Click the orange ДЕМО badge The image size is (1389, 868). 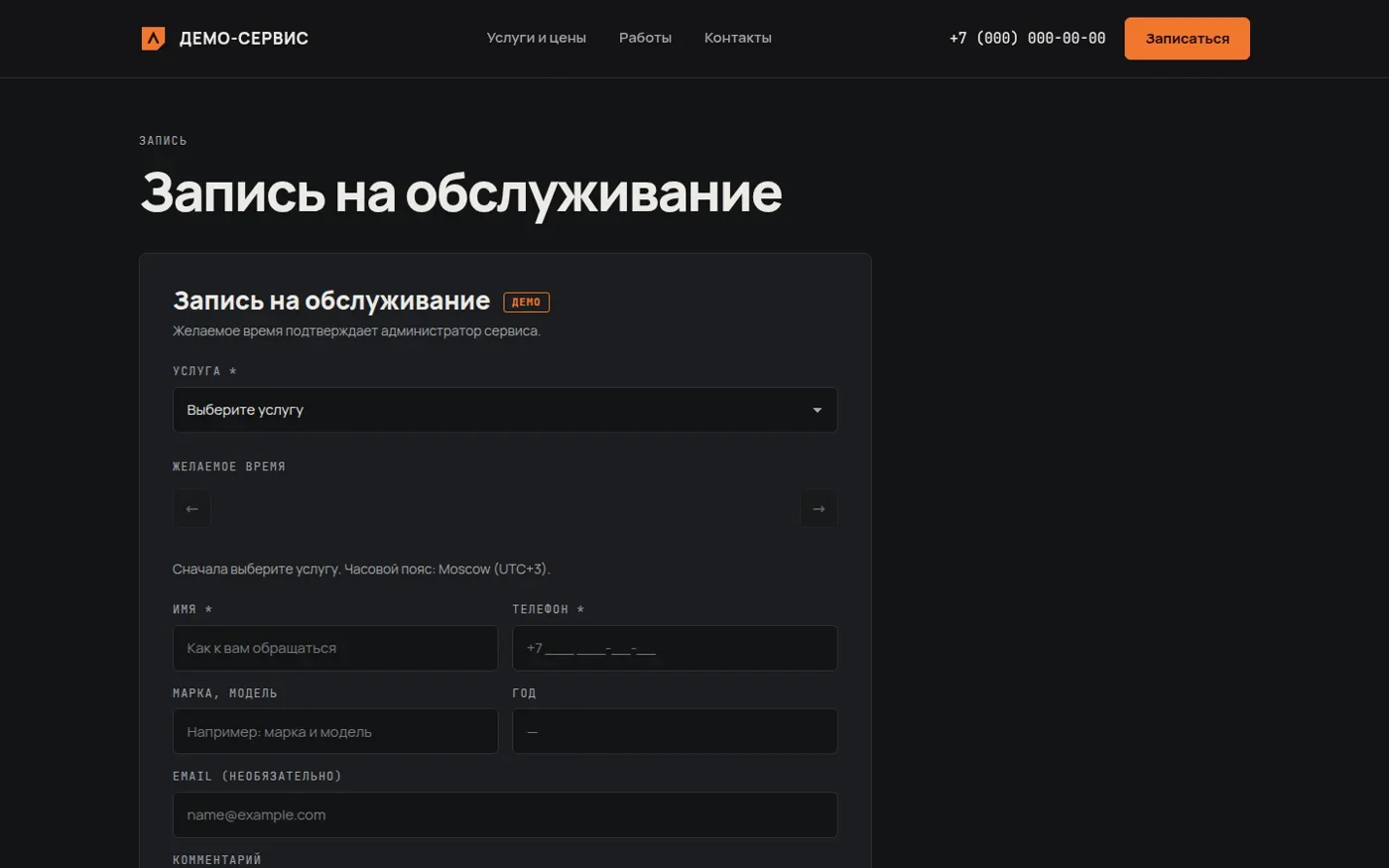click(x=526, y=303)
